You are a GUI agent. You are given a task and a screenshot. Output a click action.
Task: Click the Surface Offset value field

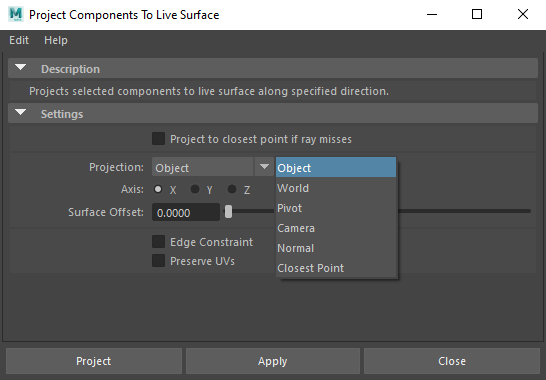point(186,212)
